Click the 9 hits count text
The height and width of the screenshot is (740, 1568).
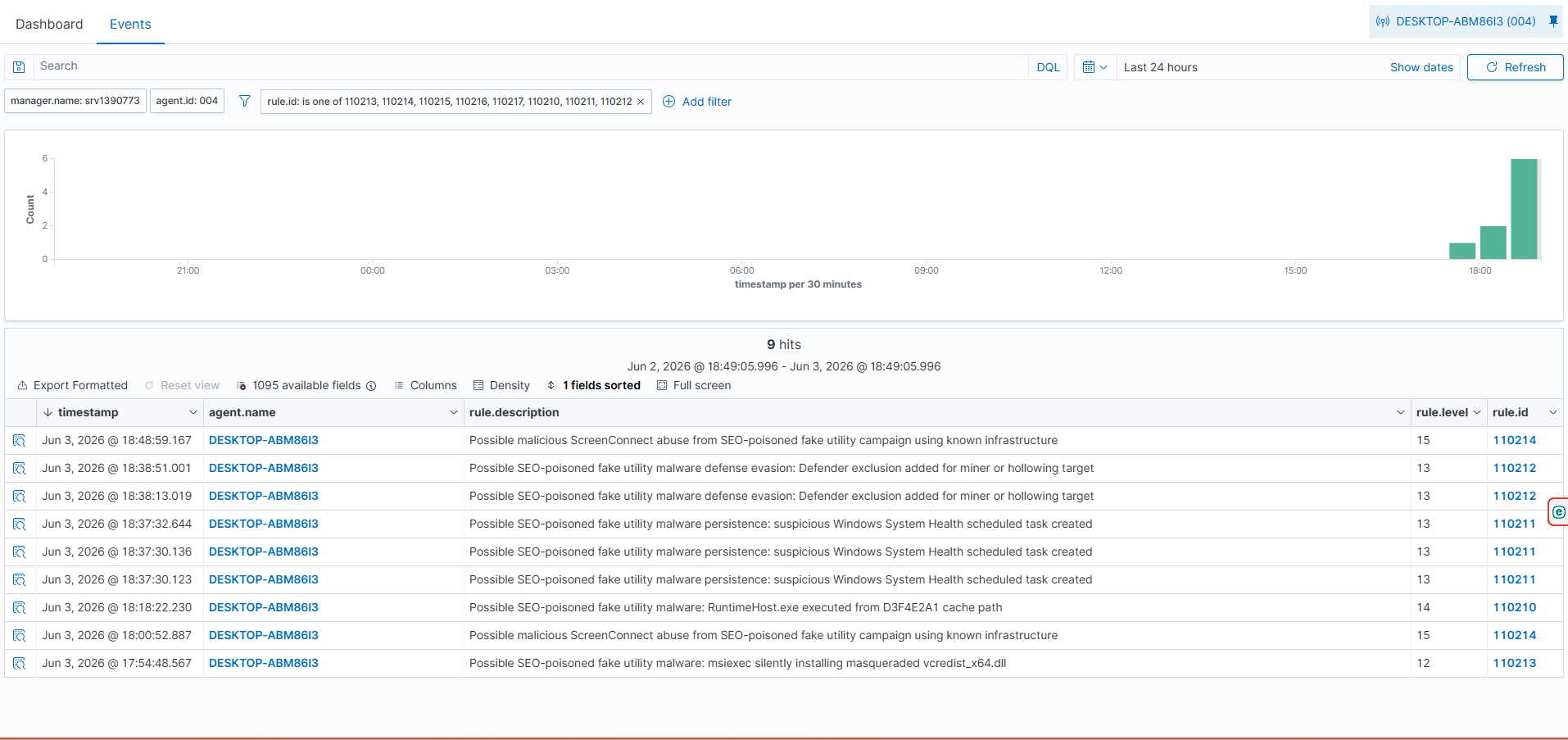(x=784, y=344)
